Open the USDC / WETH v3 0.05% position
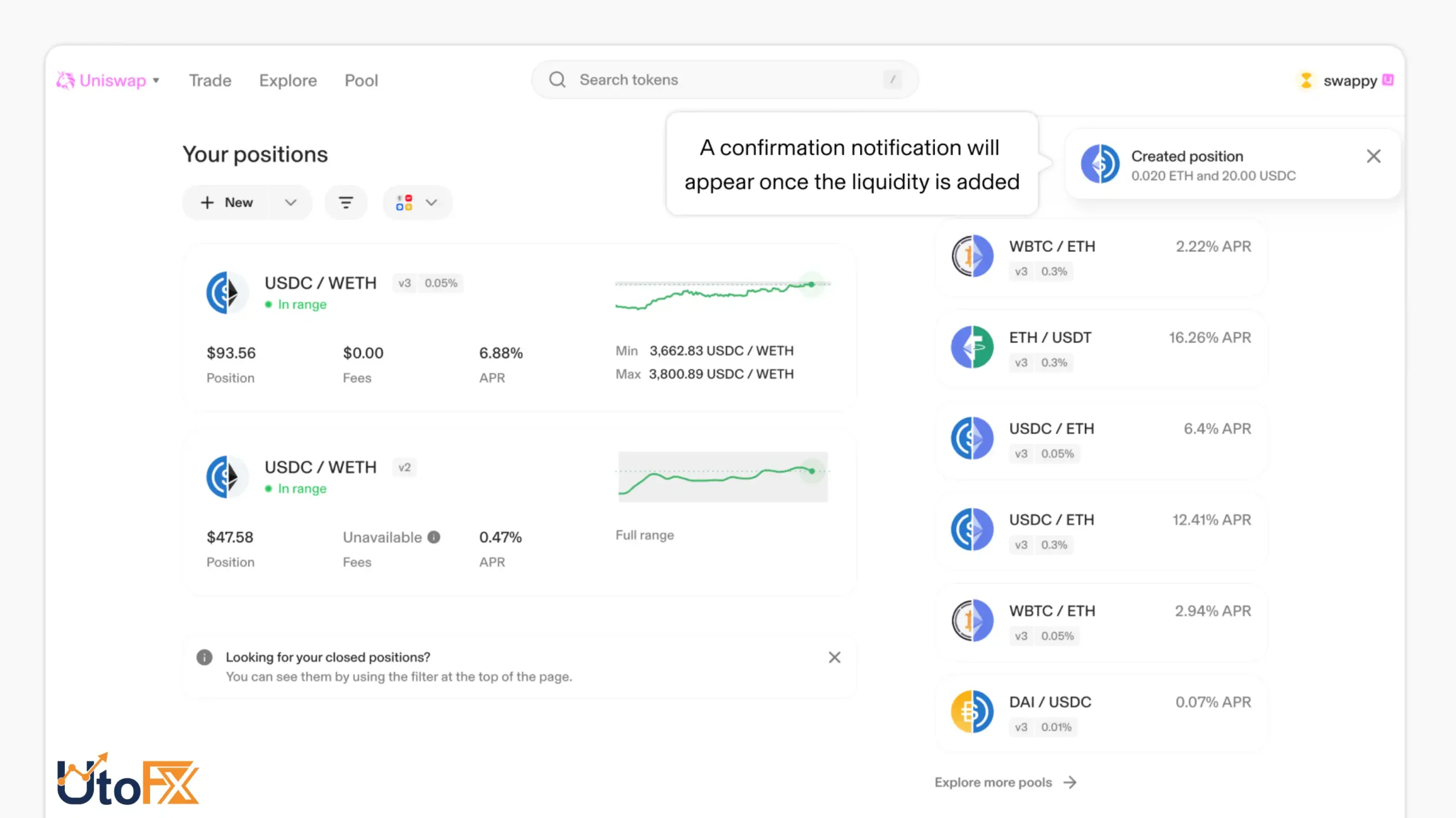This screenshot has height=818, width=1456. [x=520, y=328]
